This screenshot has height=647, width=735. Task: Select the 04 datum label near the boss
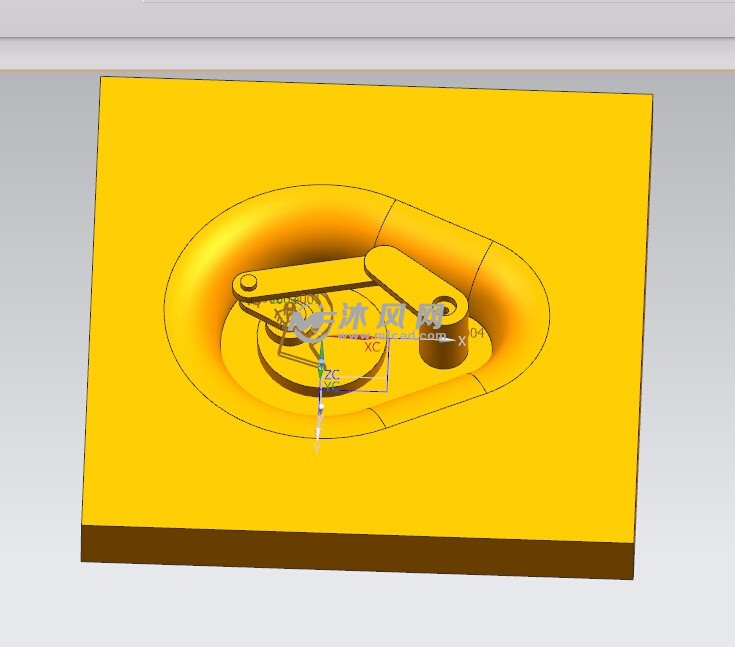tap(475, 332)
